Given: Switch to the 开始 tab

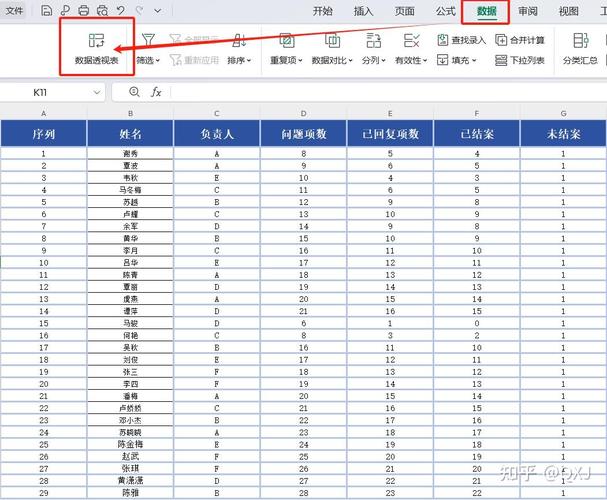Looking at the screenshot, I should (x=322, y=11).
